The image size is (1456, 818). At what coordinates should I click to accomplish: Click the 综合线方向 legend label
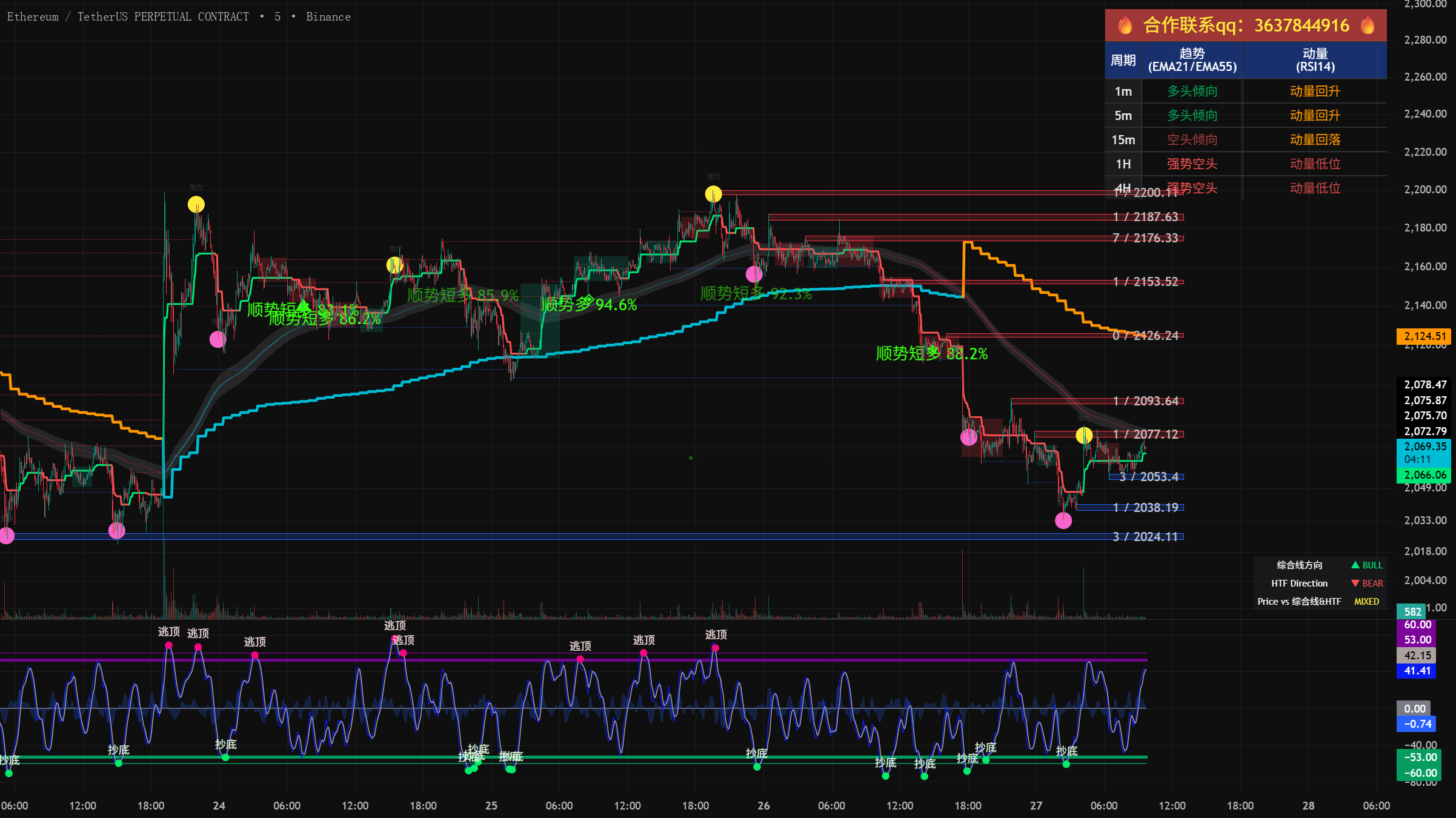point(1299,565)
